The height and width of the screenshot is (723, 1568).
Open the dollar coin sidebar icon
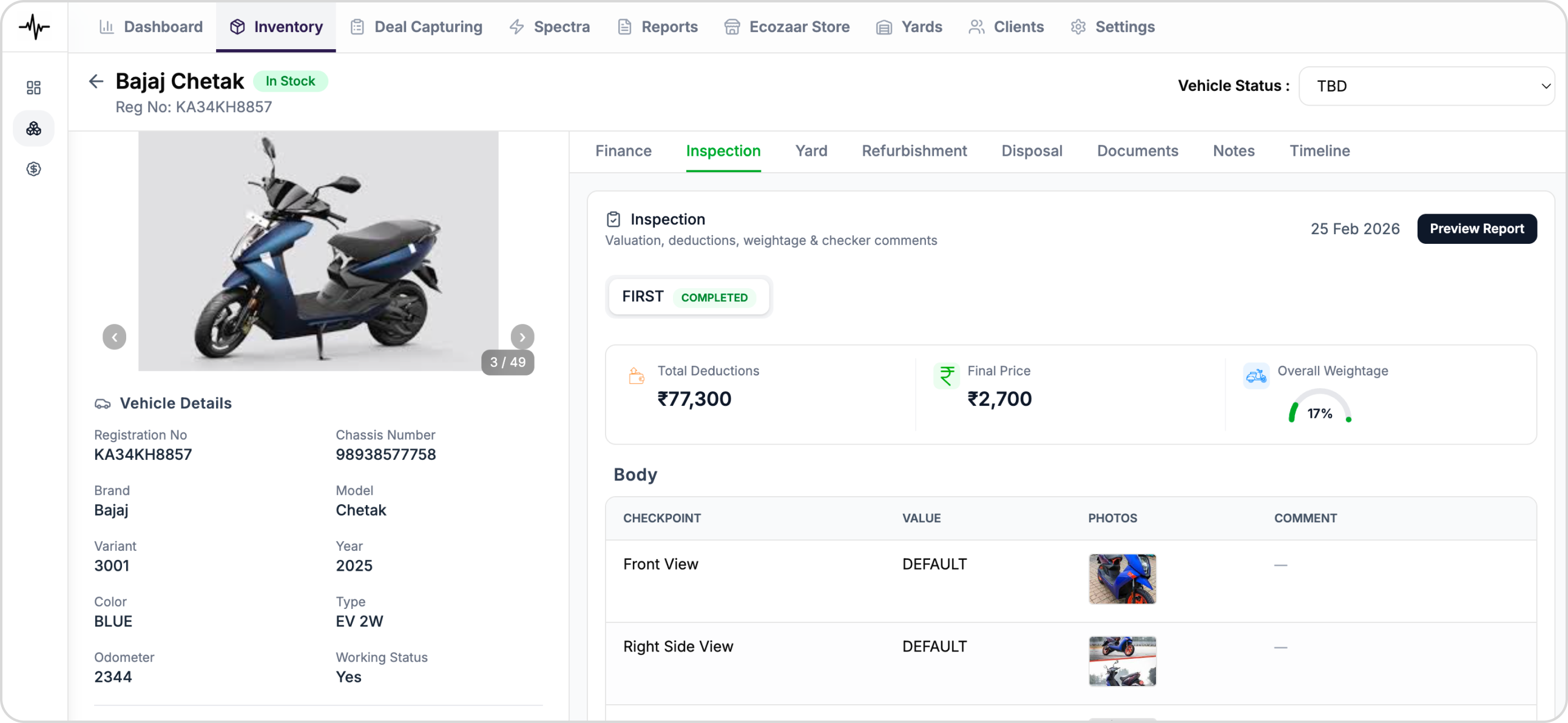(x=33, y=169)
